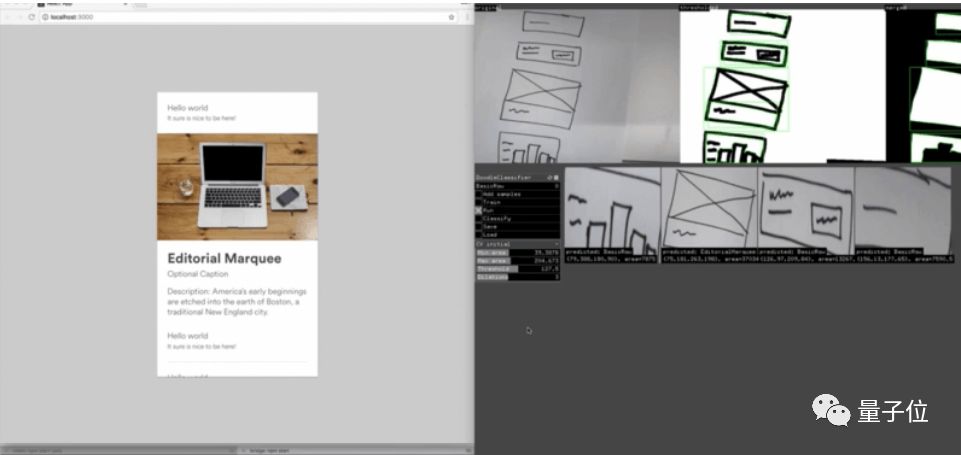Open the browser three-dot menu
Viewport: 961px width, 455px height.
[x=467, y=17]
